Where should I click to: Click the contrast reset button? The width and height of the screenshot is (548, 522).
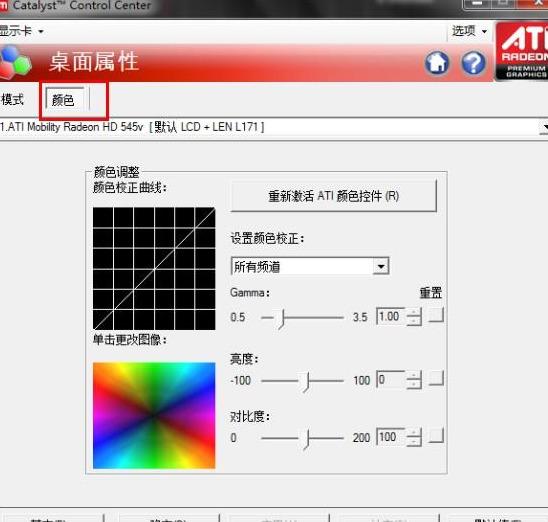(x=437, y=435)
